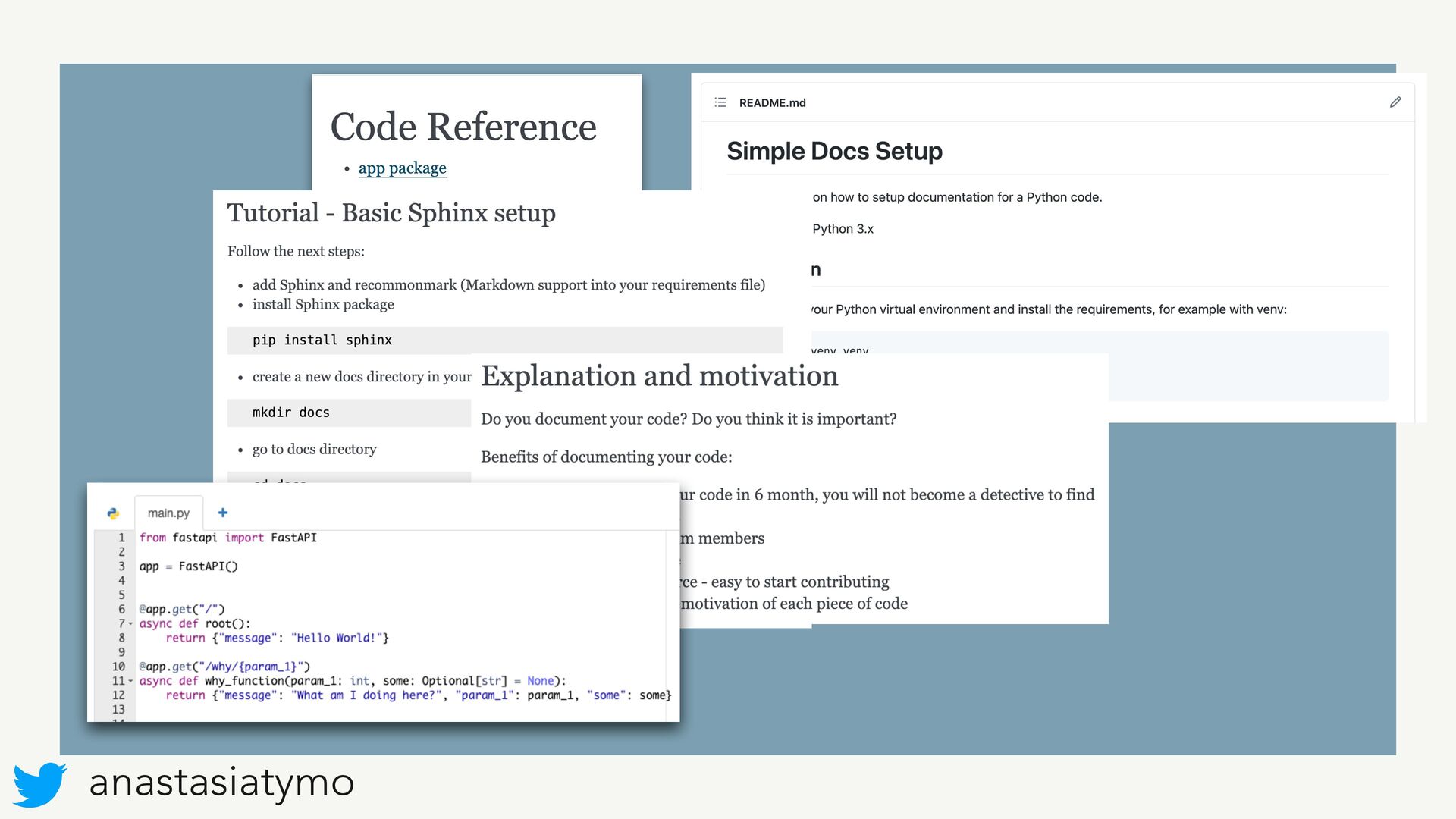Click the mkdir docs code block
The height and width of the screenshot is (819, 1456).
click(x=291, y=413)
